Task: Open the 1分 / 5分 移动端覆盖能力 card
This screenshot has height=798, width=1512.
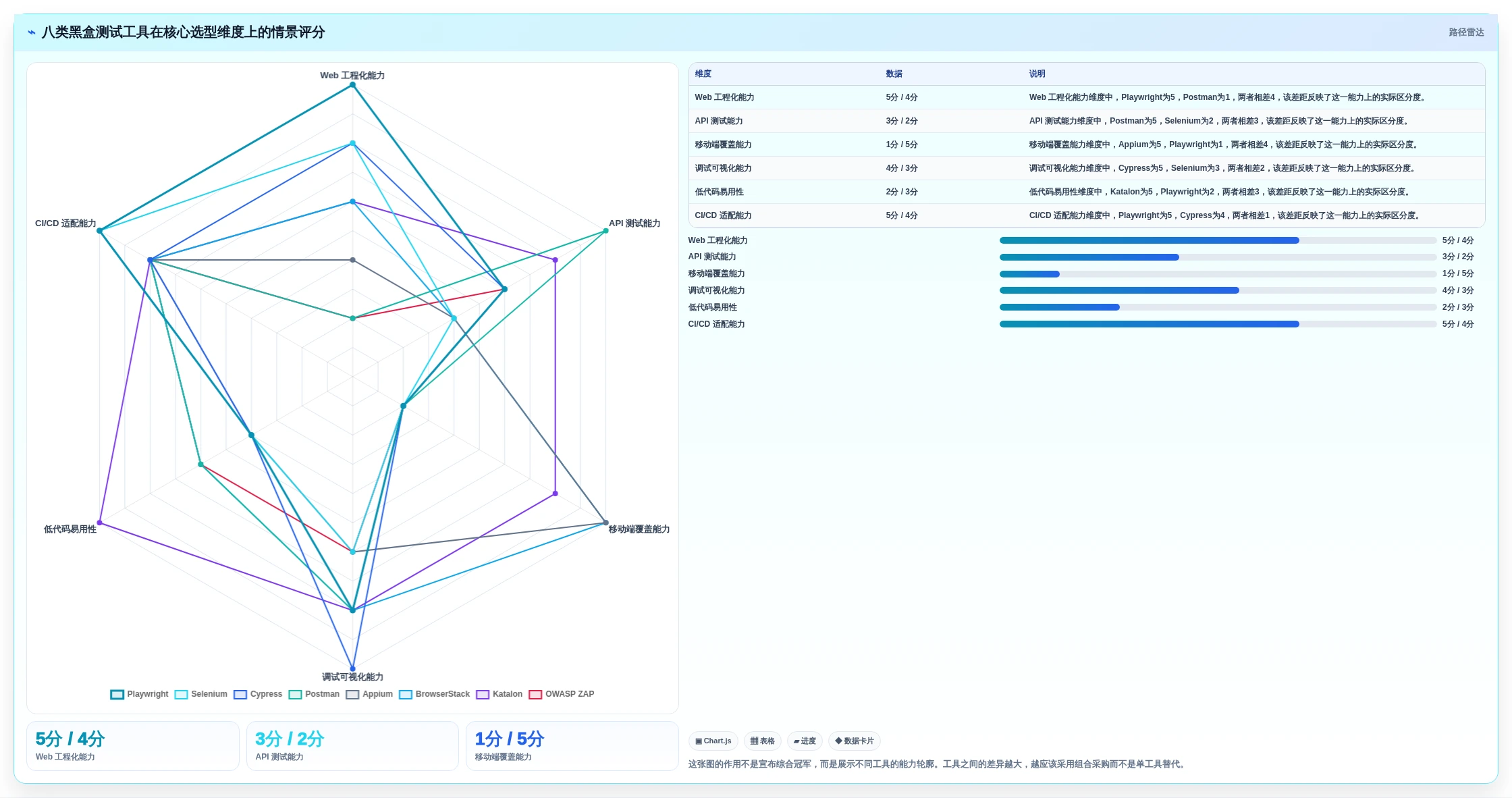Action: 572,746
